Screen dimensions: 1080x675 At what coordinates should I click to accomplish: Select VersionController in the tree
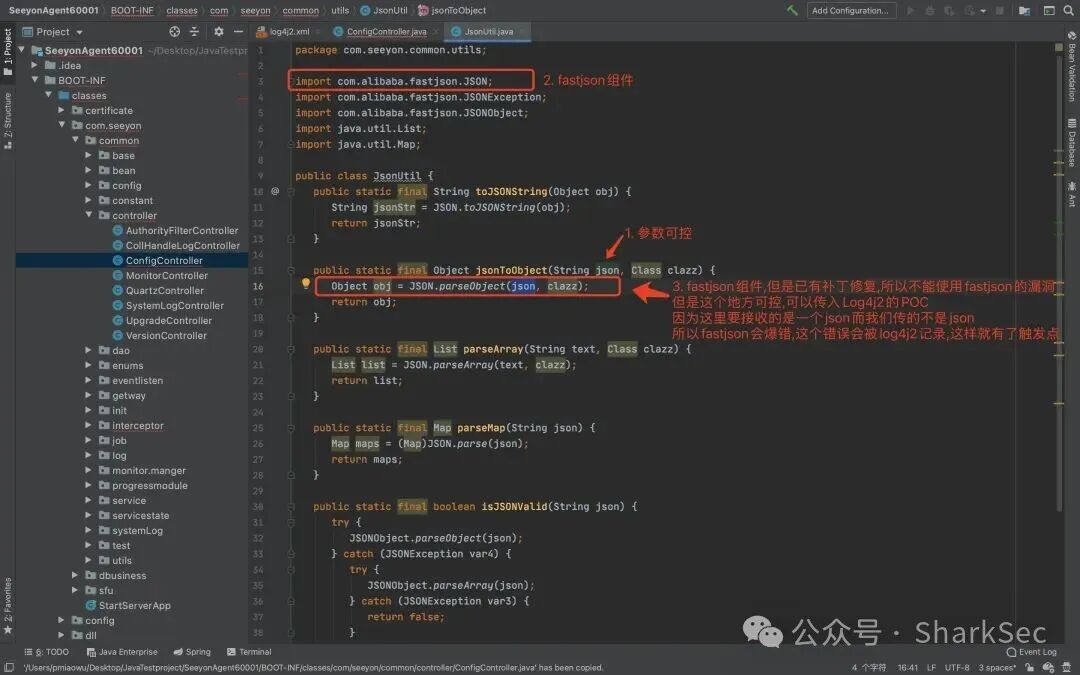click(x=166, y=335)
